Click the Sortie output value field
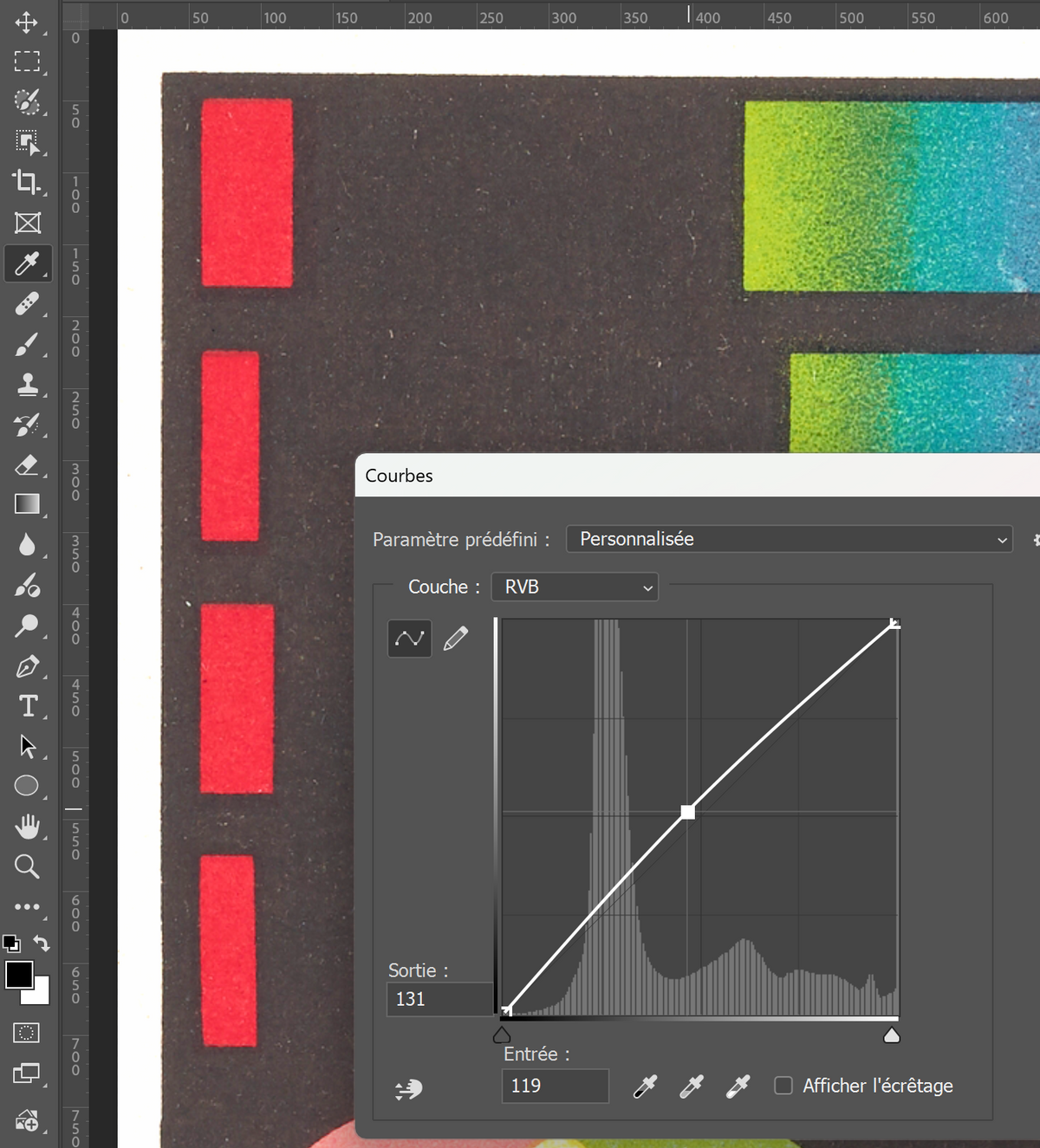 (440, 999)
